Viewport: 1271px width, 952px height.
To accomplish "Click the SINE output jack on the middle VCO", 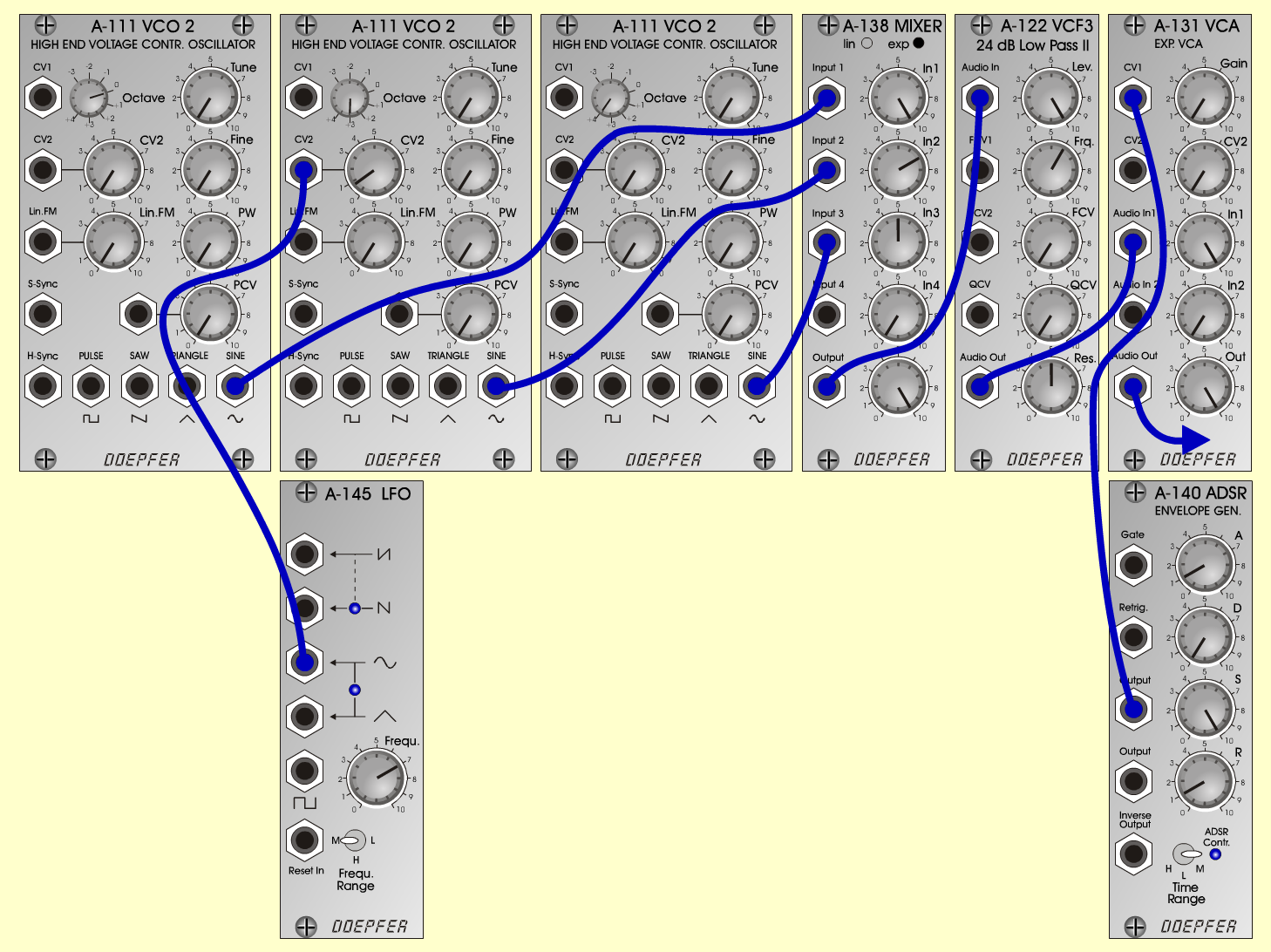I will pyautogui.click(x=496, y=386).
